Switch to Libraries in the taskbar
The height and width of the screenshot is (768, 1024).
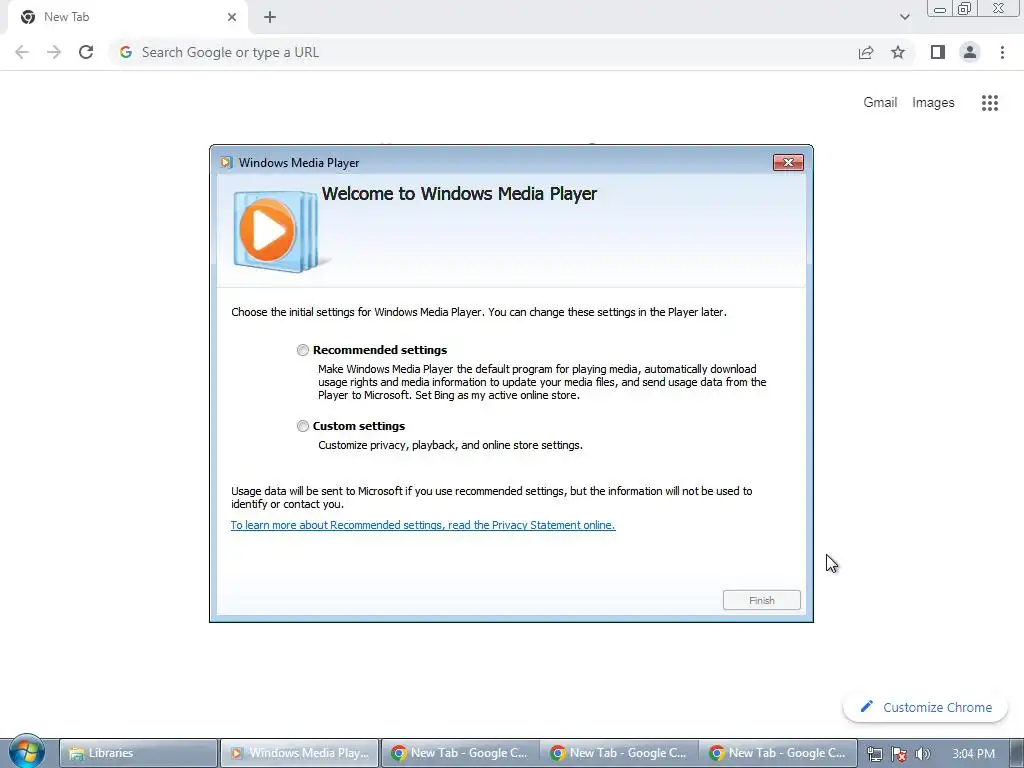(x=138, y=753)
